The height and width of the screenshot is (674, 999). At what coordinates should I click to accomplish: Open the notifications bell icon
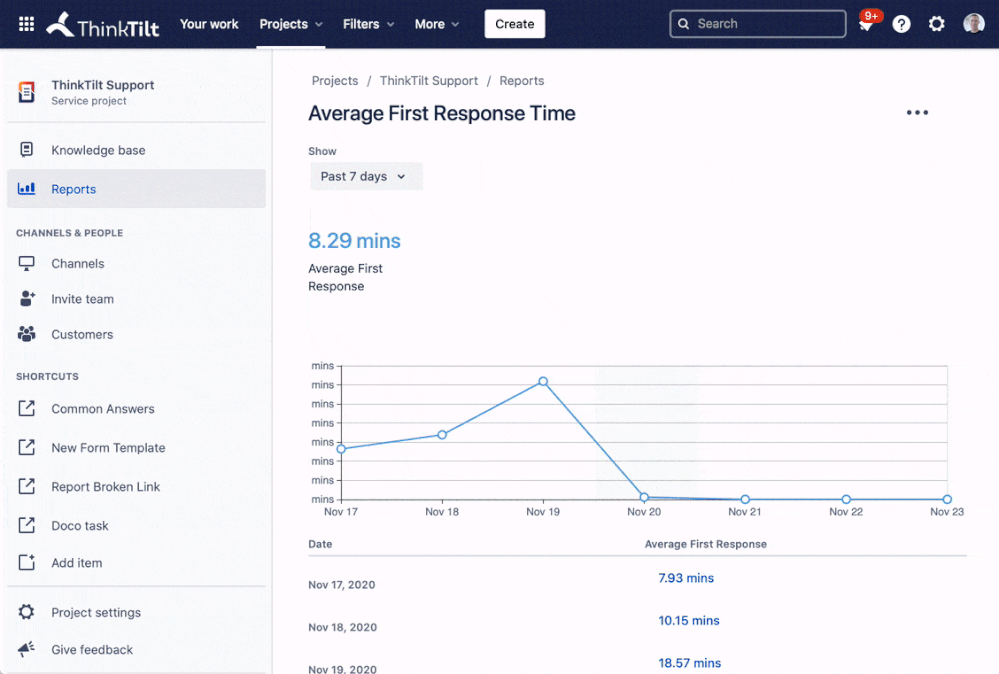point(866,25)
